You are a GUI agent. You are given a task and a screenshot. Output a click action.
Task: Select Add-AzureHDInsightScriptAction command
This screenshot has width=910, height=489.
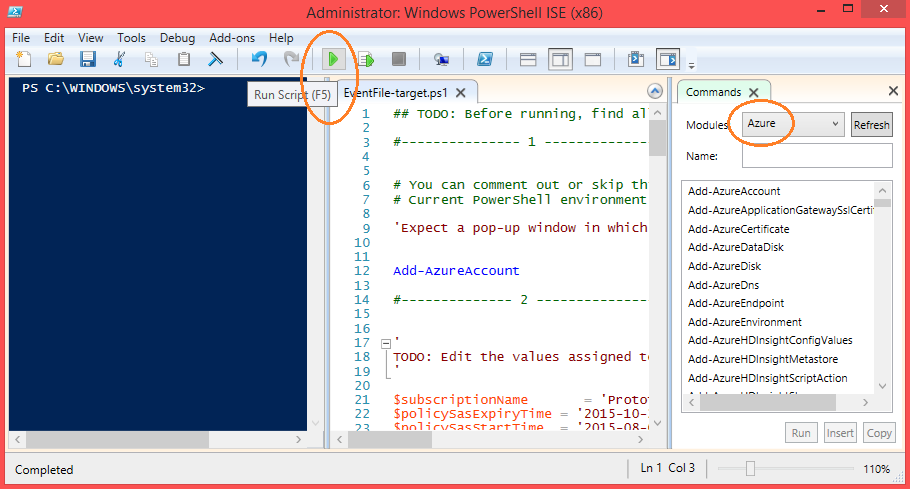(x=767, y=378)
